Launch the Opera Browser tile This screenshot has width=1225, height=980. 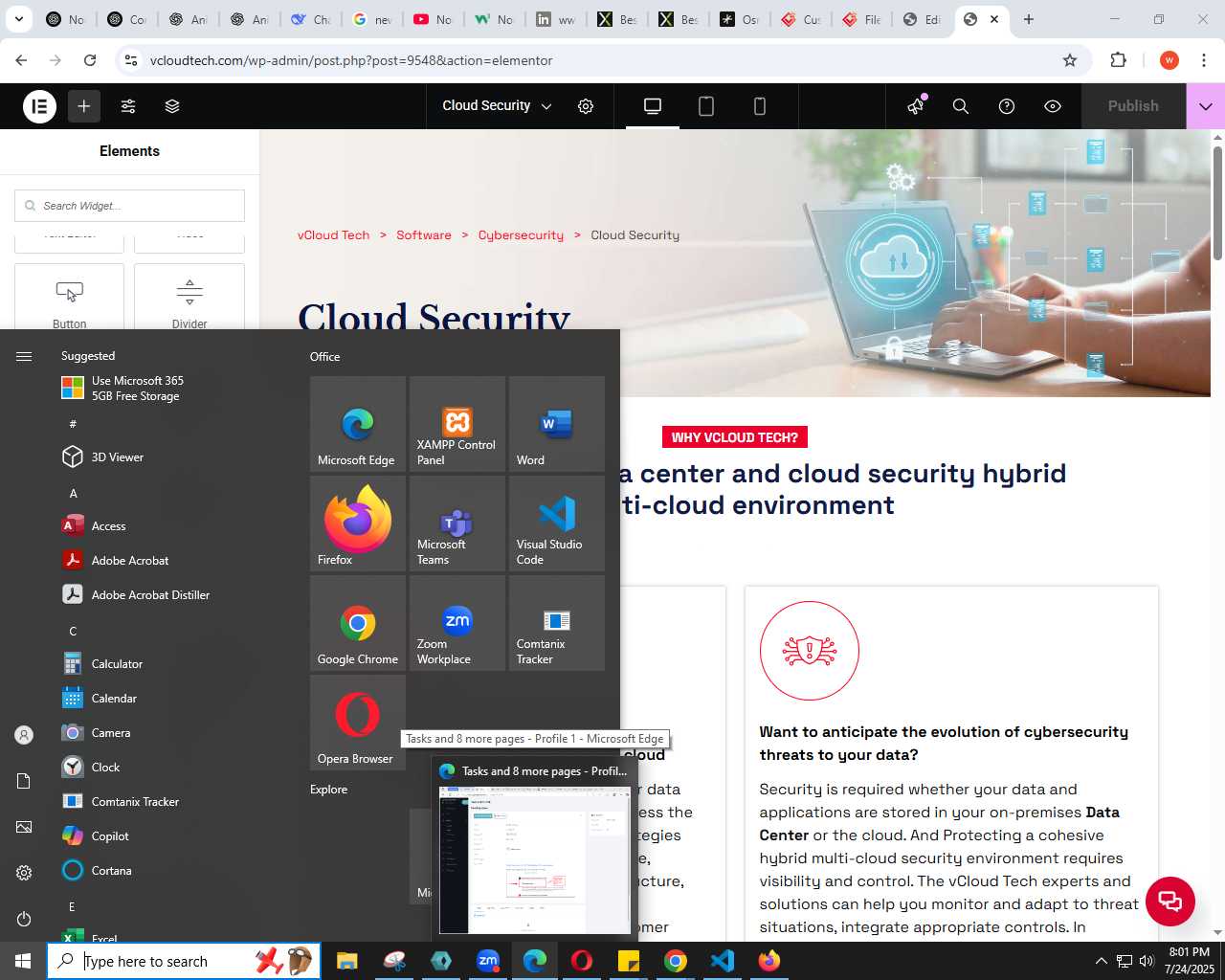[x=358, y=723]
